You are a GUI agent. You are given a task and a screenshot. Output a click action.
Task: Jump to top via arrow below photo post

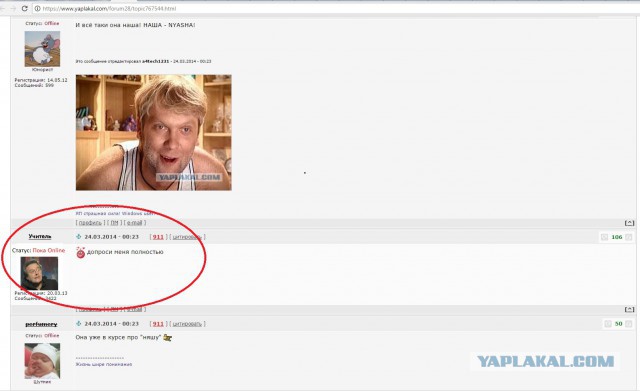(x=629, y=223)
